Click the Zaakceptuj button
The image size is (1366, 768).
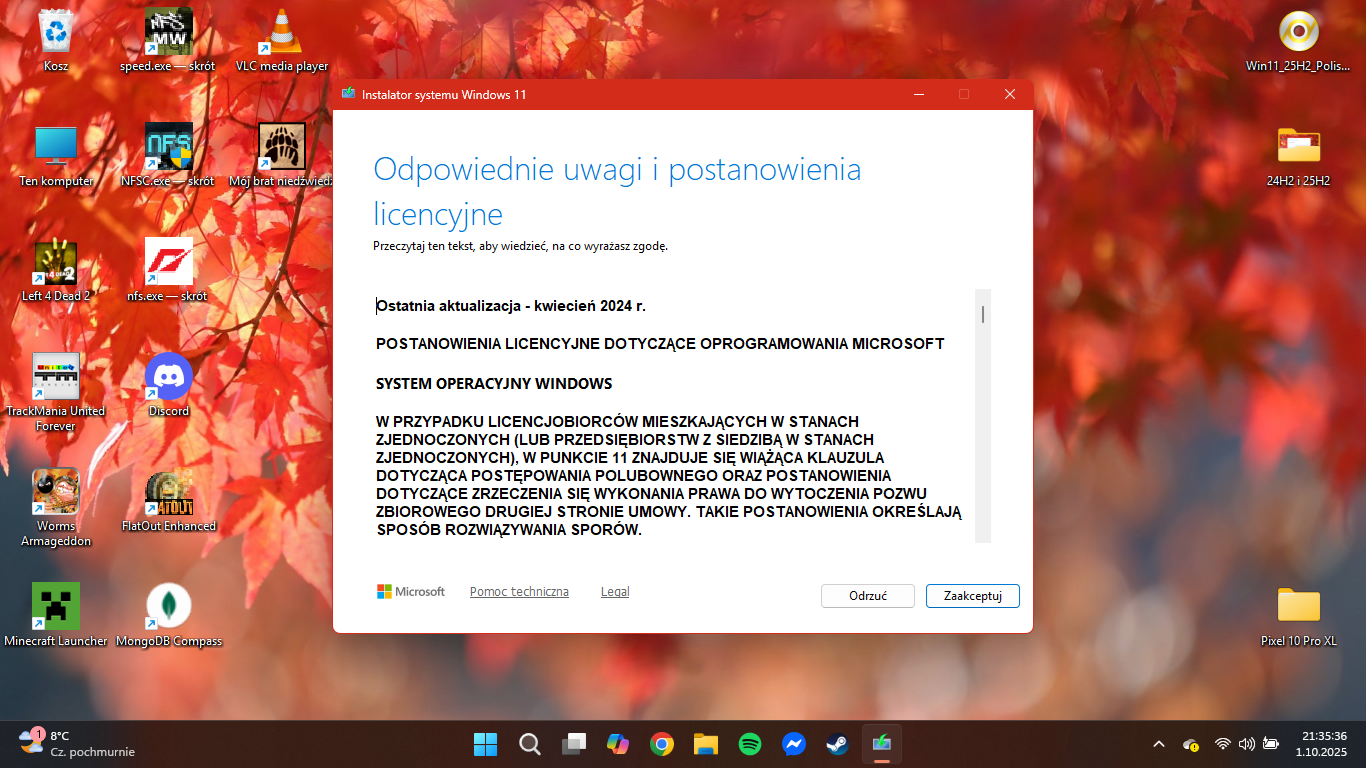[972, 596]
